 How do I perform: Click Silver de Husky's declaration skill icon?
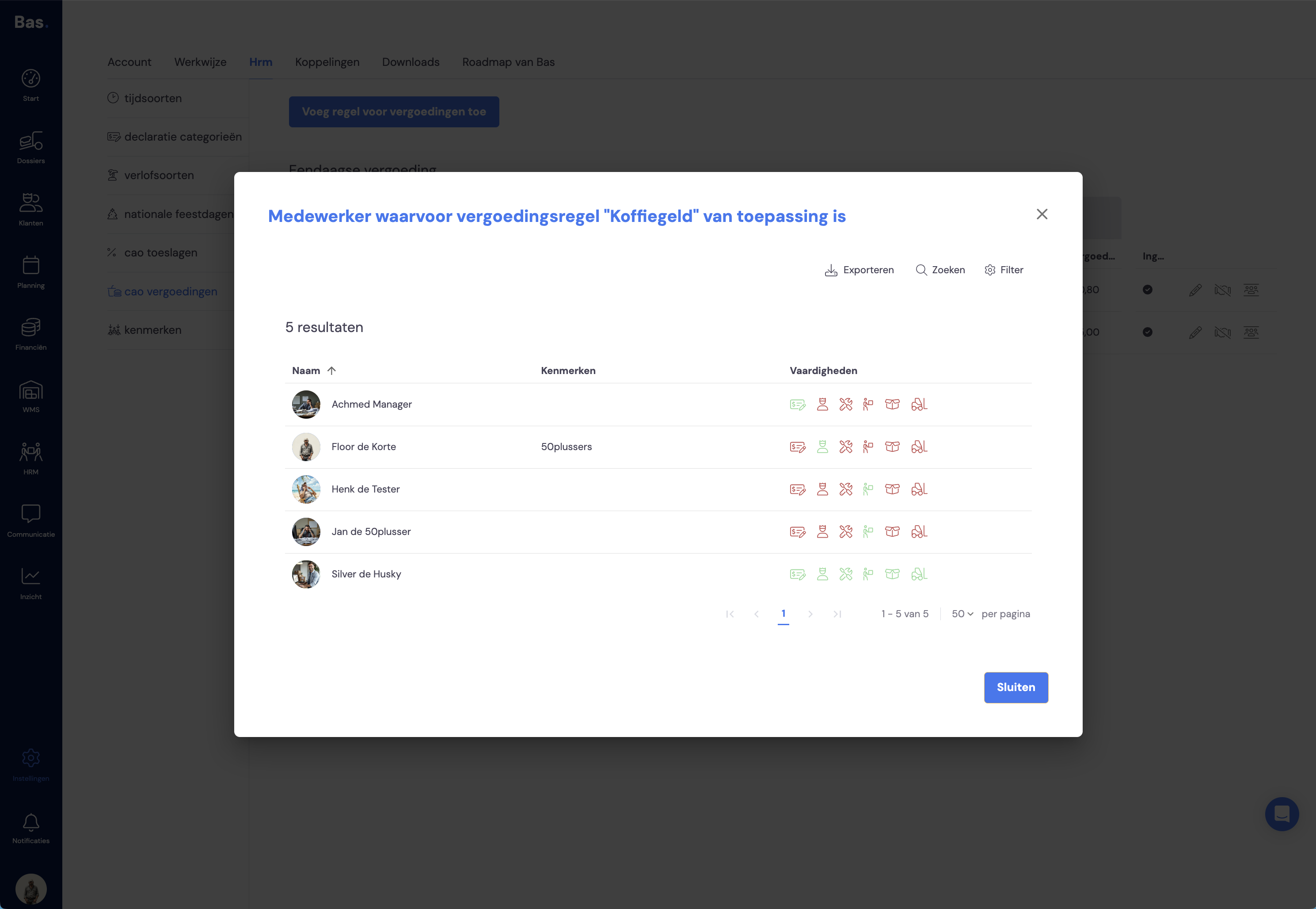coord(798,574)
